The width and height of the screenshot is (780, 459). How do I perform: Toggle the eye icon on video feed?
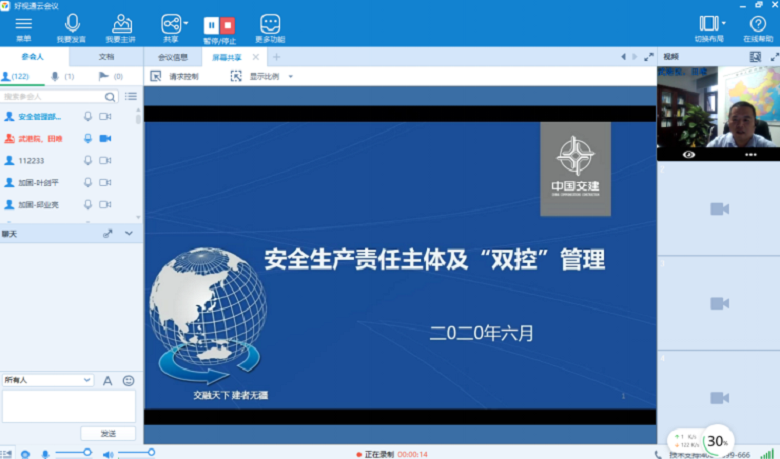click(688, 155)
